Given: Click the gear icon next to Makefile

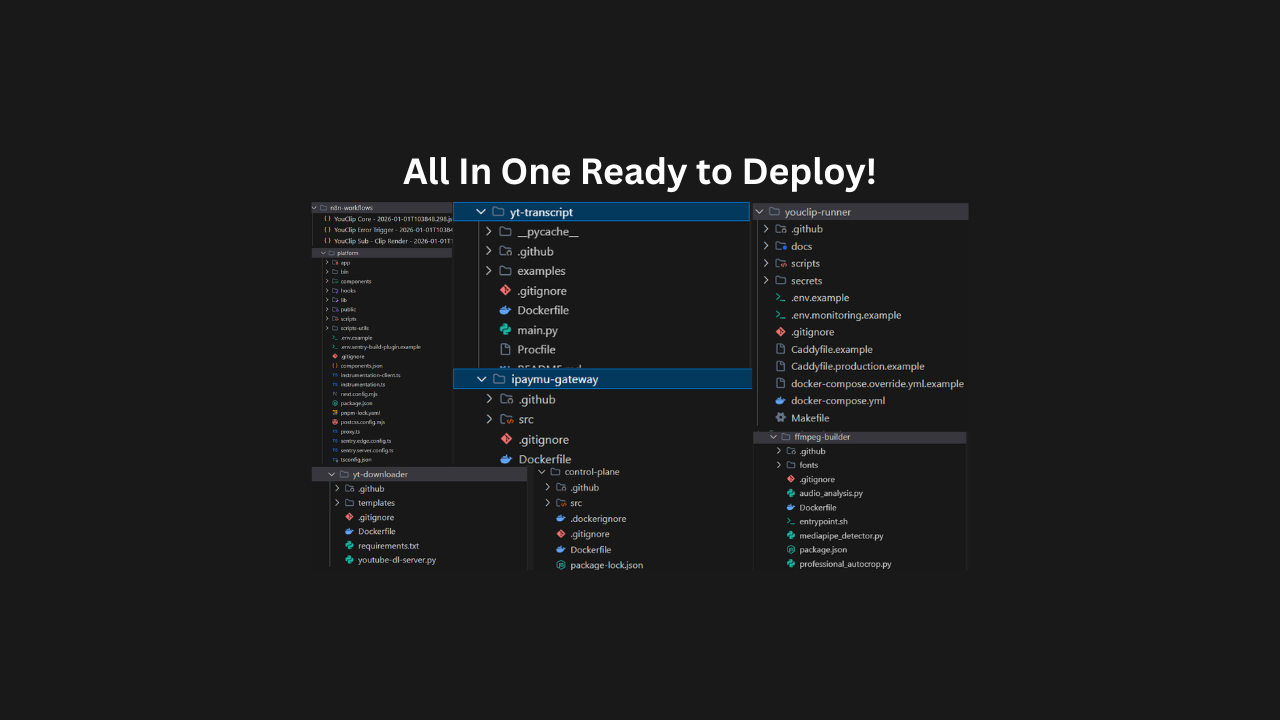Looking at the screenshot, I should (780, 418).
